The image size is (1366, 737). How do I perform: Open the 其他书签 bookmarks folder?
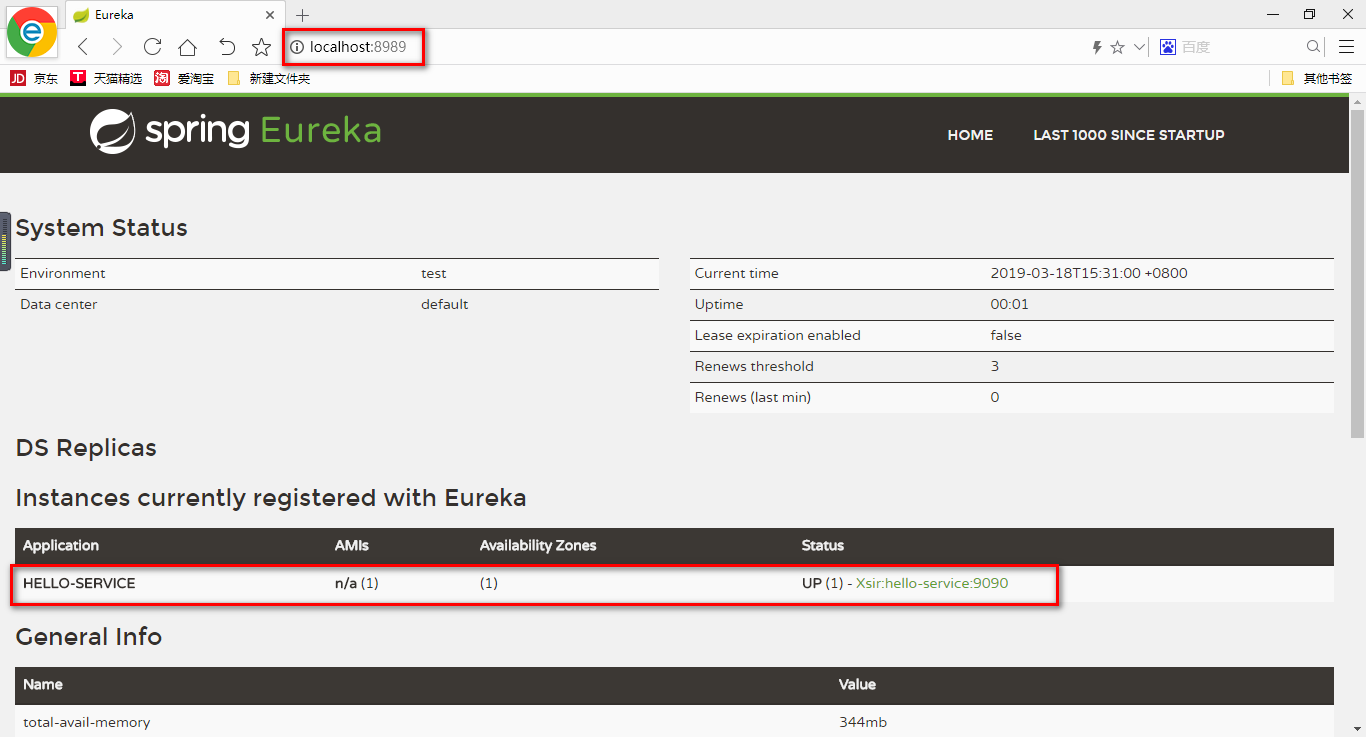click(x=1316, y=78)
